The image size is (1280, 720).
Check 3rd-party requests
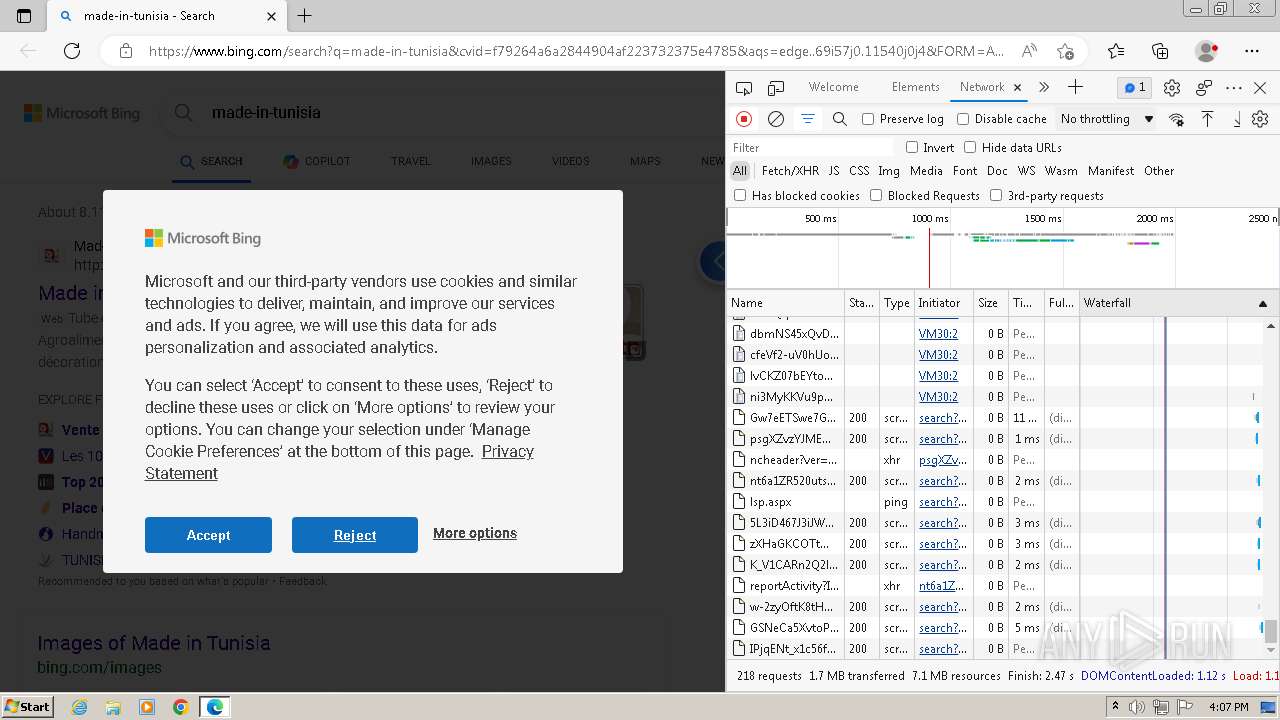pos(996,196)
